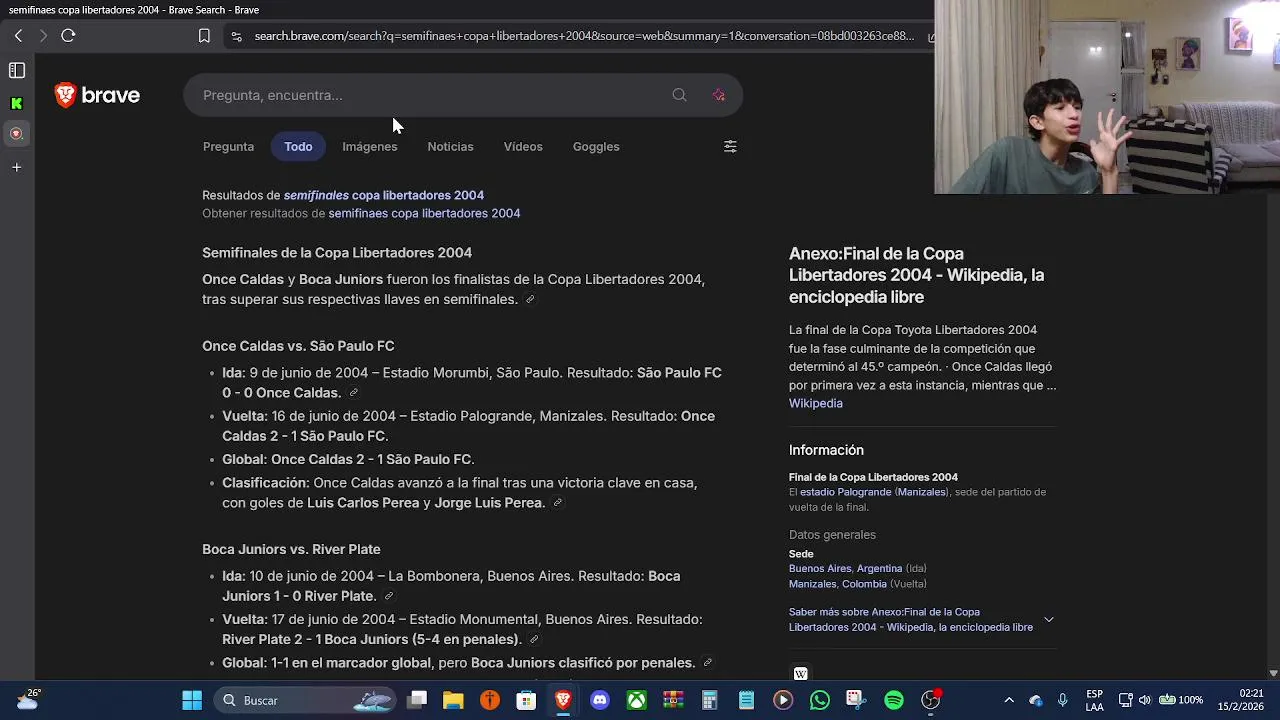This screenshot has width=1280, height=720.
Task: Open Spotify from the taskbar
Action: (894, 700)
